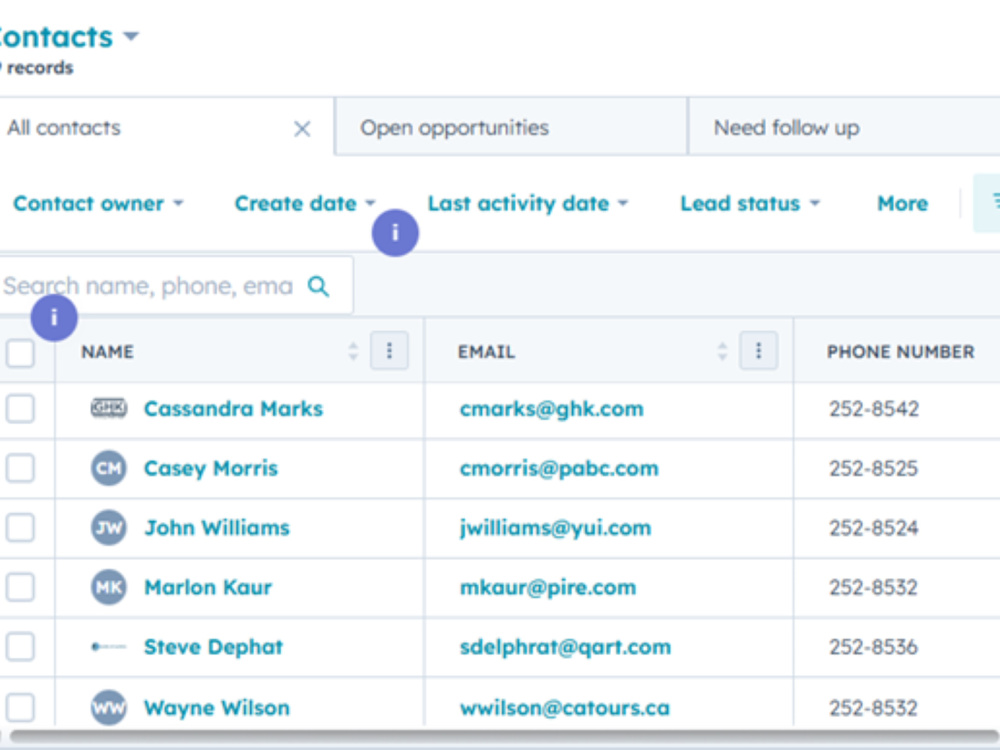This screenshot has height=750, width=1000.
Task: Click phone number 252-8524
Action: 874,528
